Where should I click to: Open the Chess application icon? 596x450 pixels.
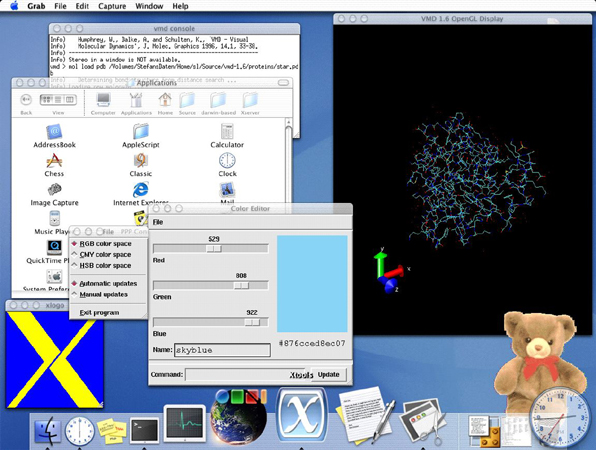(x=54, y=160)
